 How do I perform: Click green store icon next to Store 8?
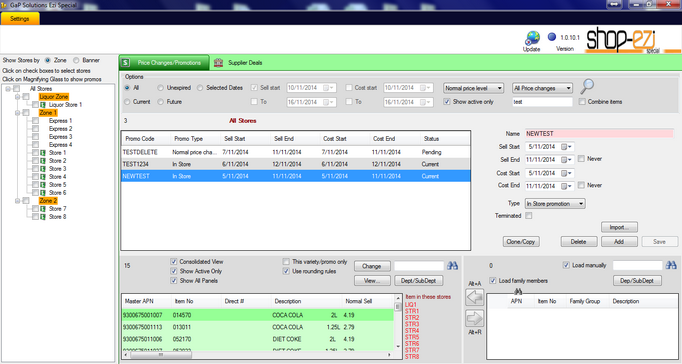(x=43, y=217)
